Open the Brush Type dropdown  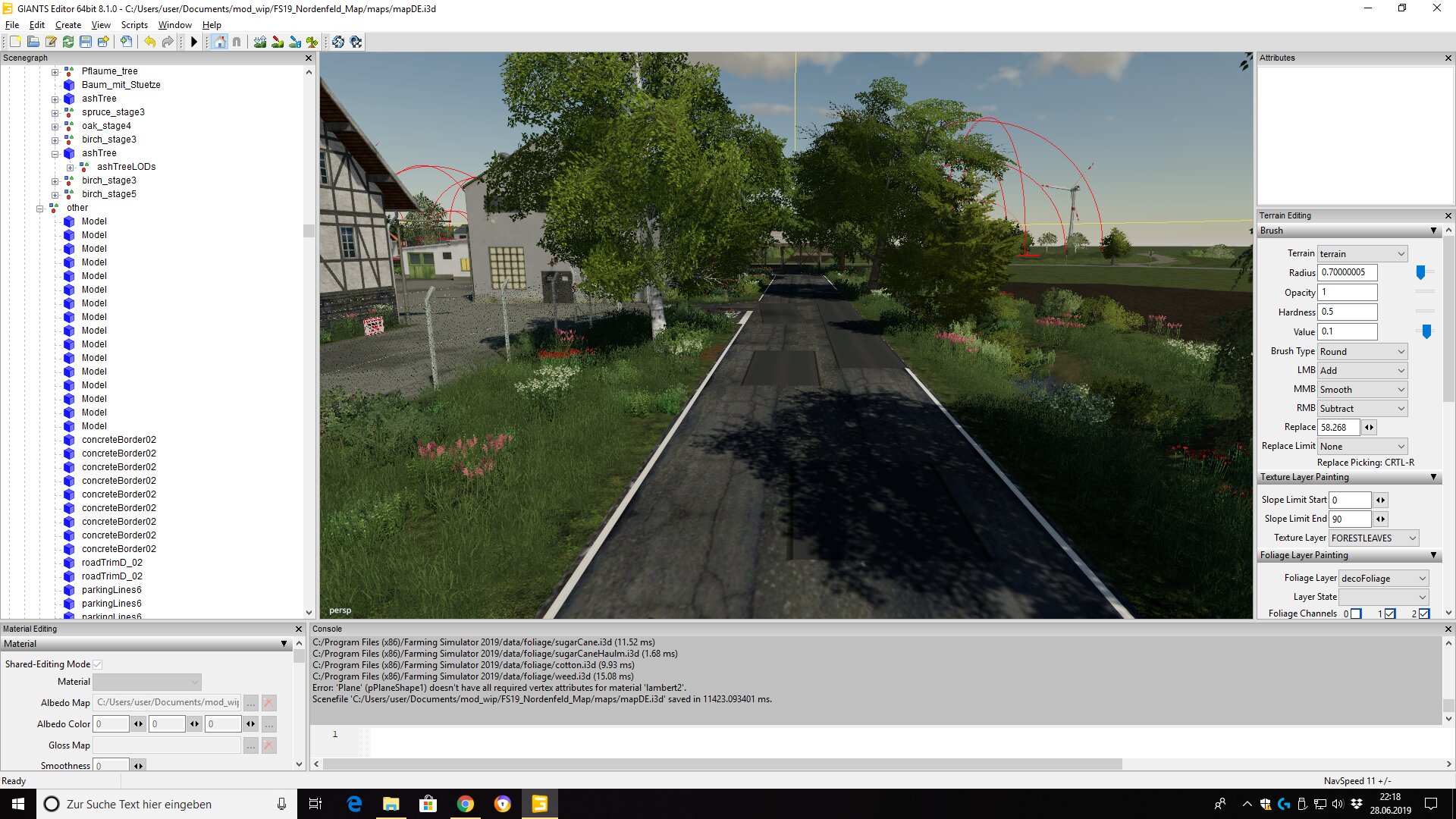(1363, 351)
